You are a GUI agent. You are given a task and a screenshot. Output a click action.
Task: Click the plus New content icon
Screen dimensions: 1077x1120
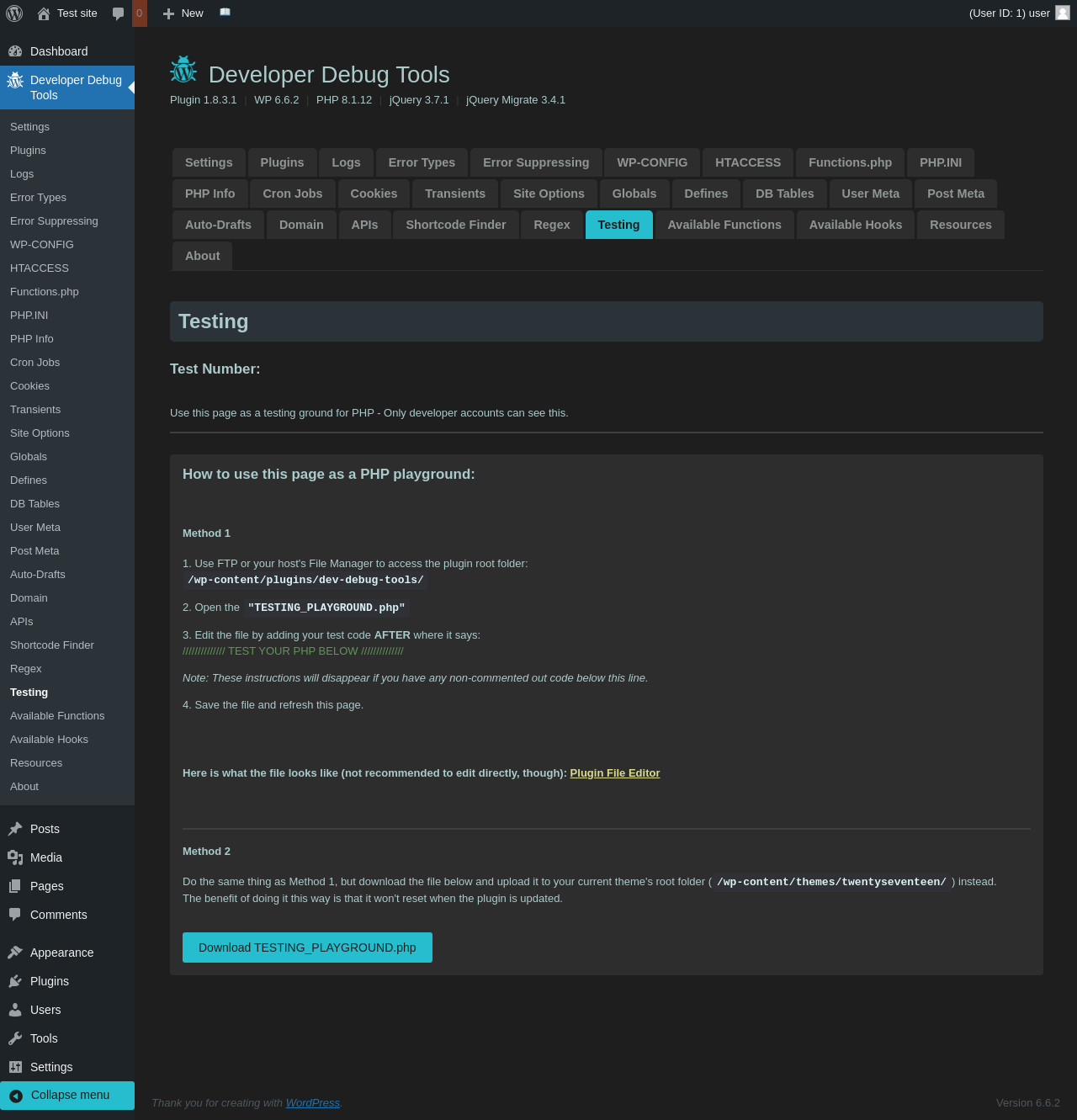click(x=168, y=13)
